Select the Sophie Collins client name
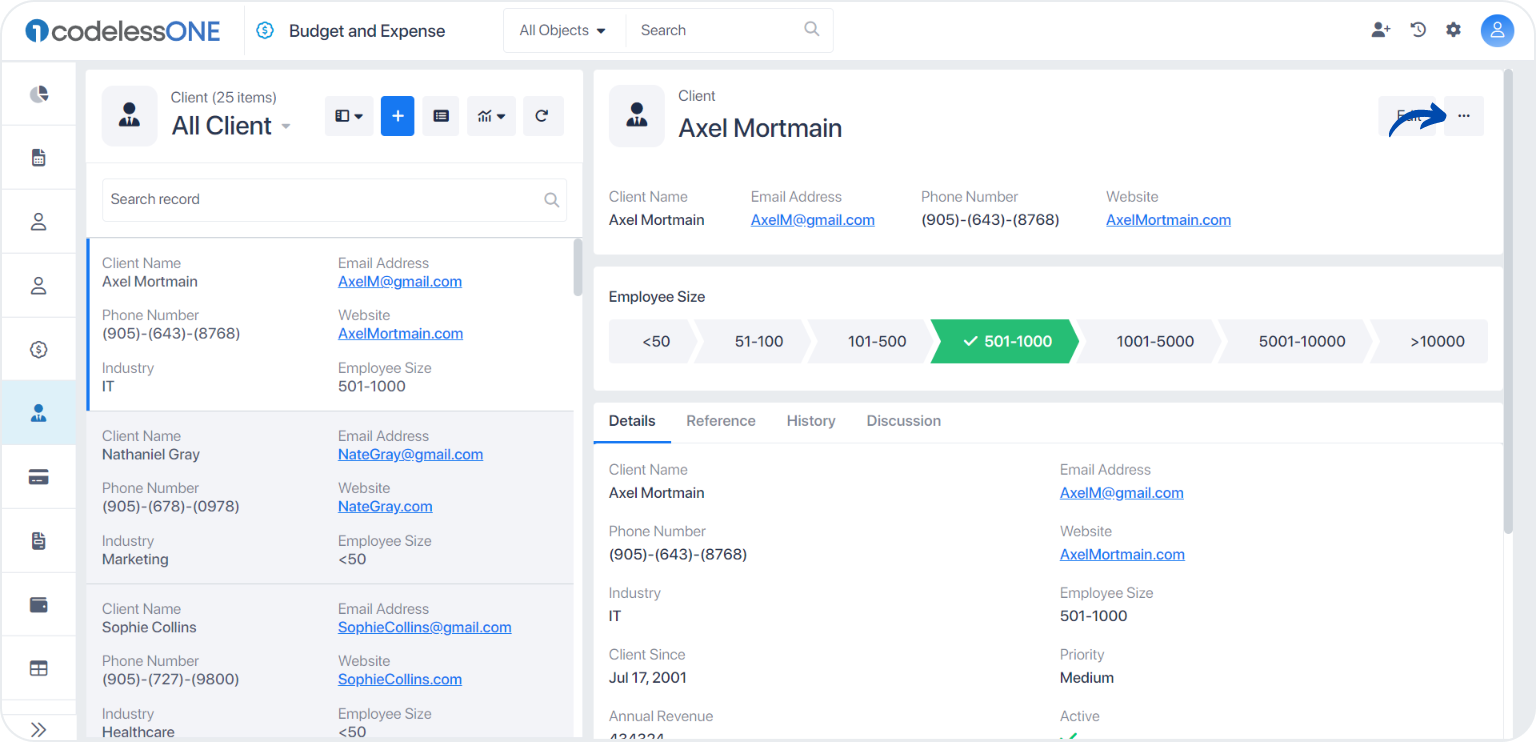The image size is (1536, 742). pos(149,628)
